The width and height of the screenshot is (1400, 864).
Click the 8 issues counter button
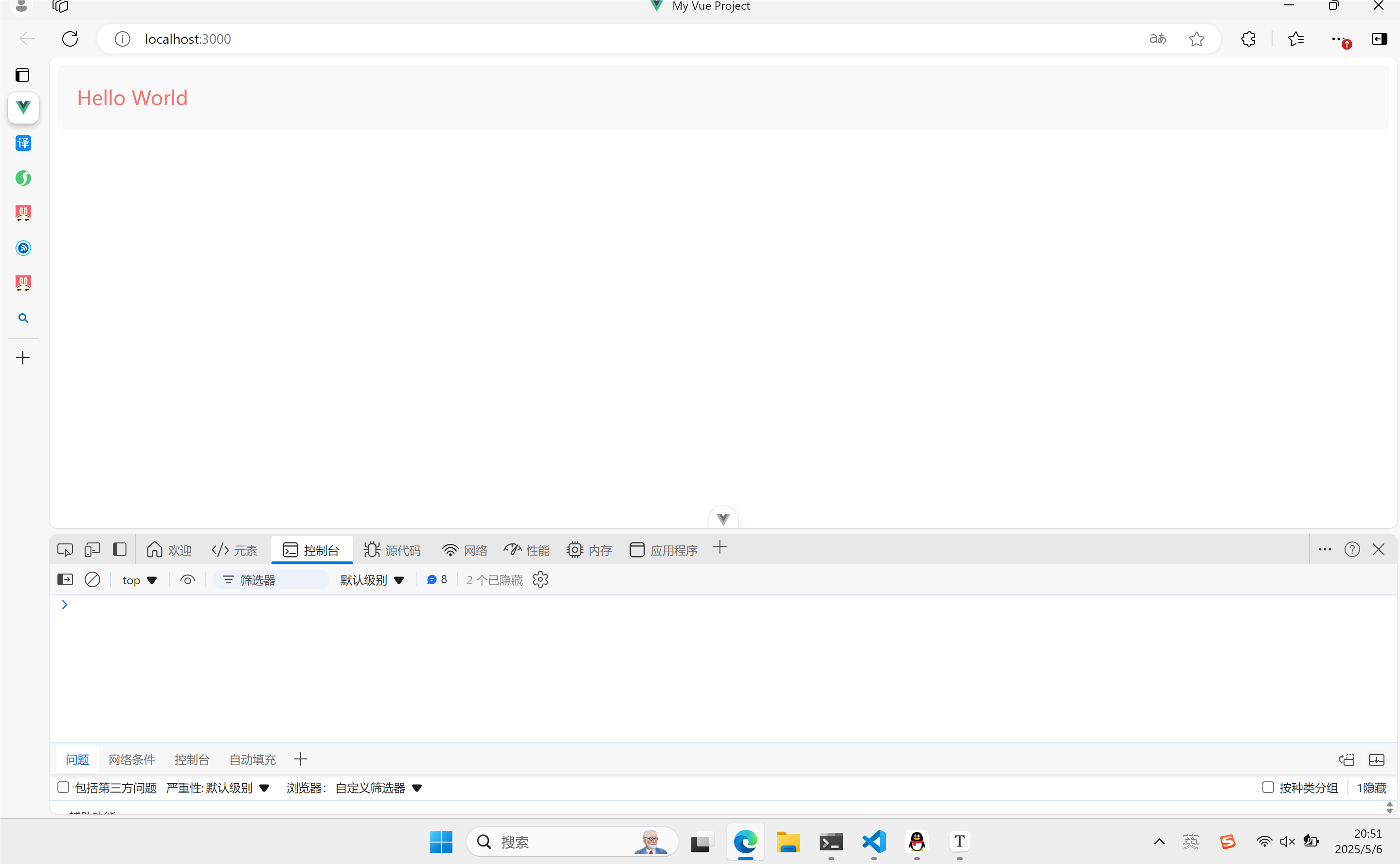[437, 580]
